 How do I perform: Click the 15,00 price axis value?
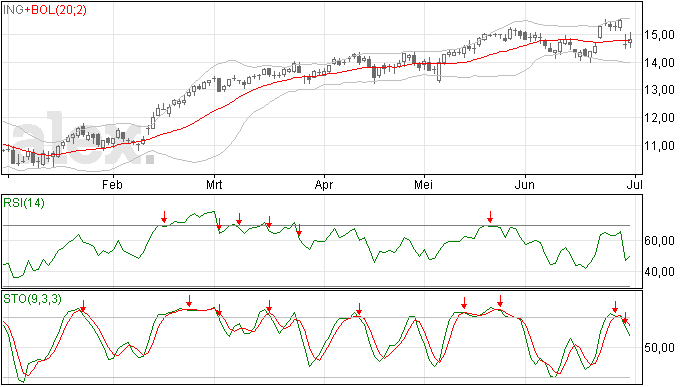point(659,35)
